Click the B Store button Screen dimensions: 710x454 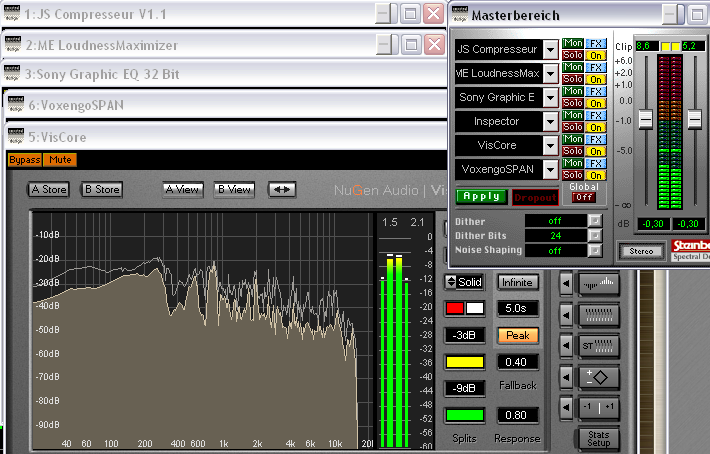point(102,190)
